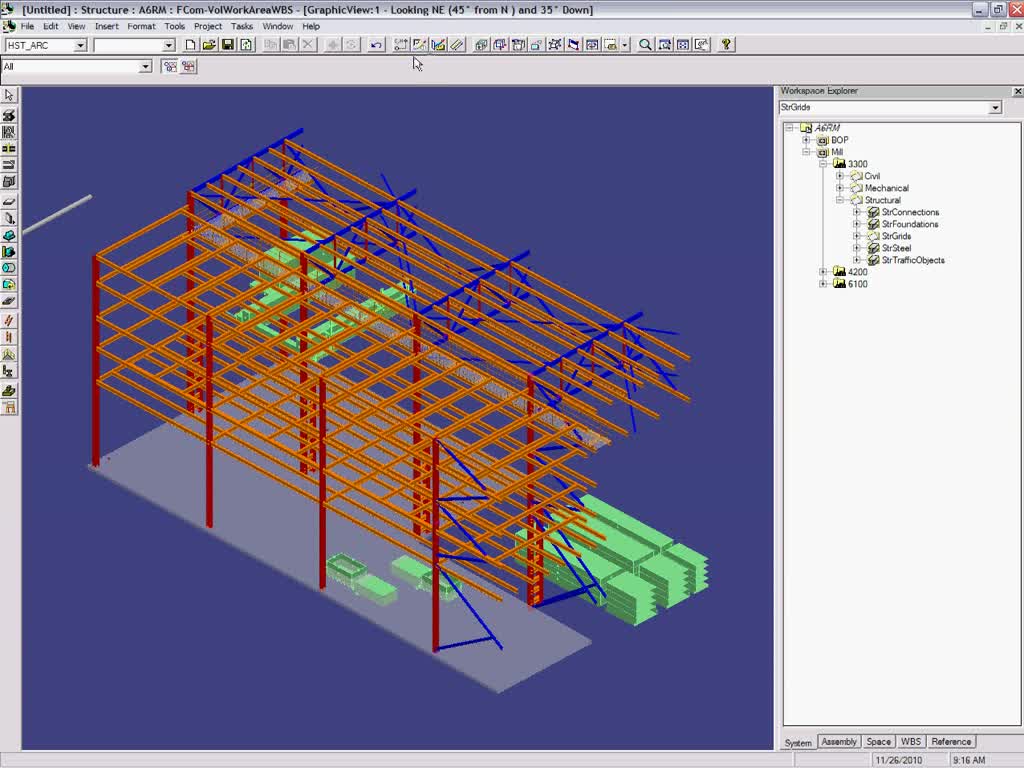
Task: Open the StrGrids dropdown in Workspace Explorer
Action: click(x=995, y=107)
